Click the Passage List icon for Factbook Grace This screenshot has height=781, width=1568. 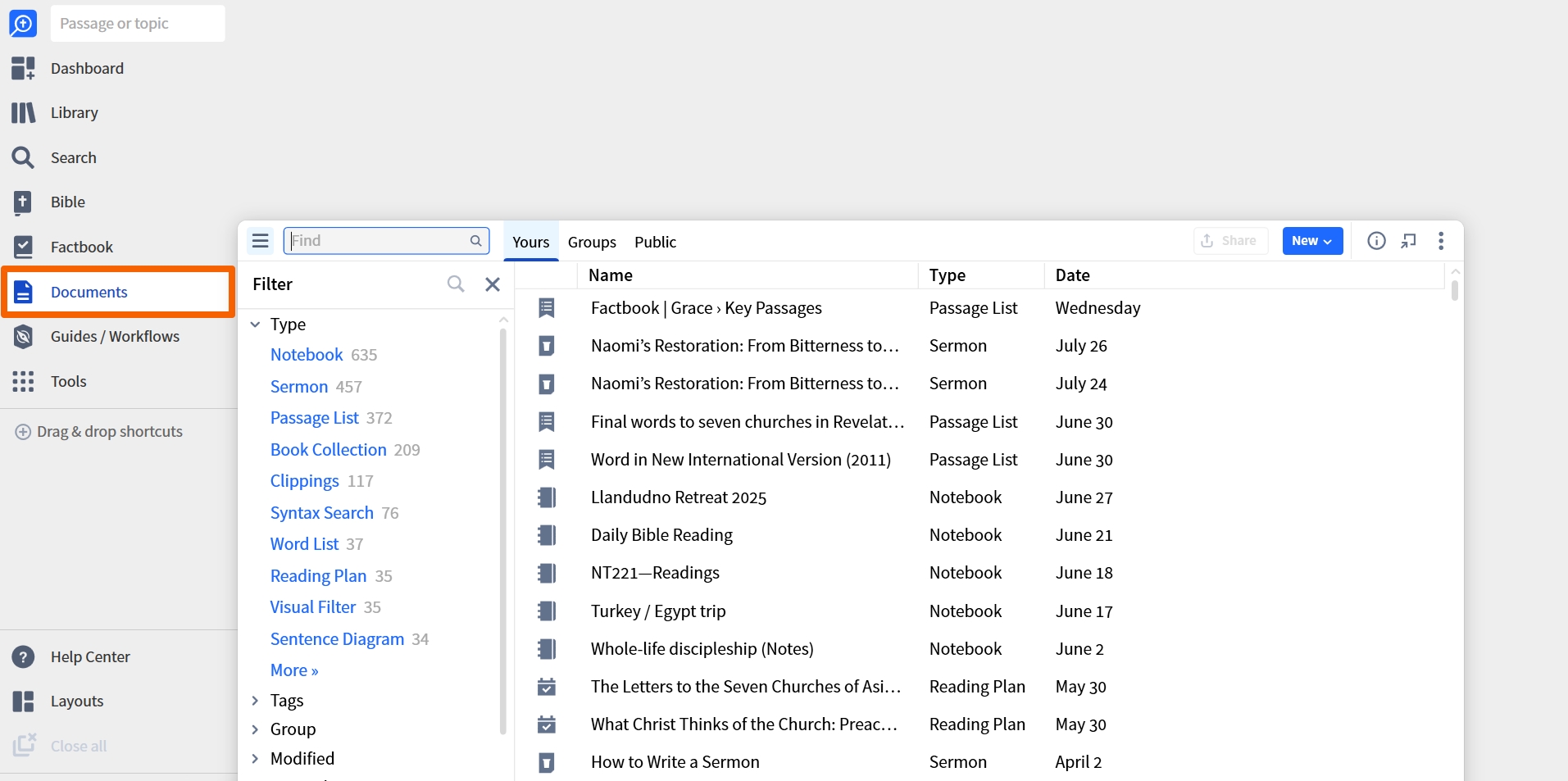coord(547,308)
